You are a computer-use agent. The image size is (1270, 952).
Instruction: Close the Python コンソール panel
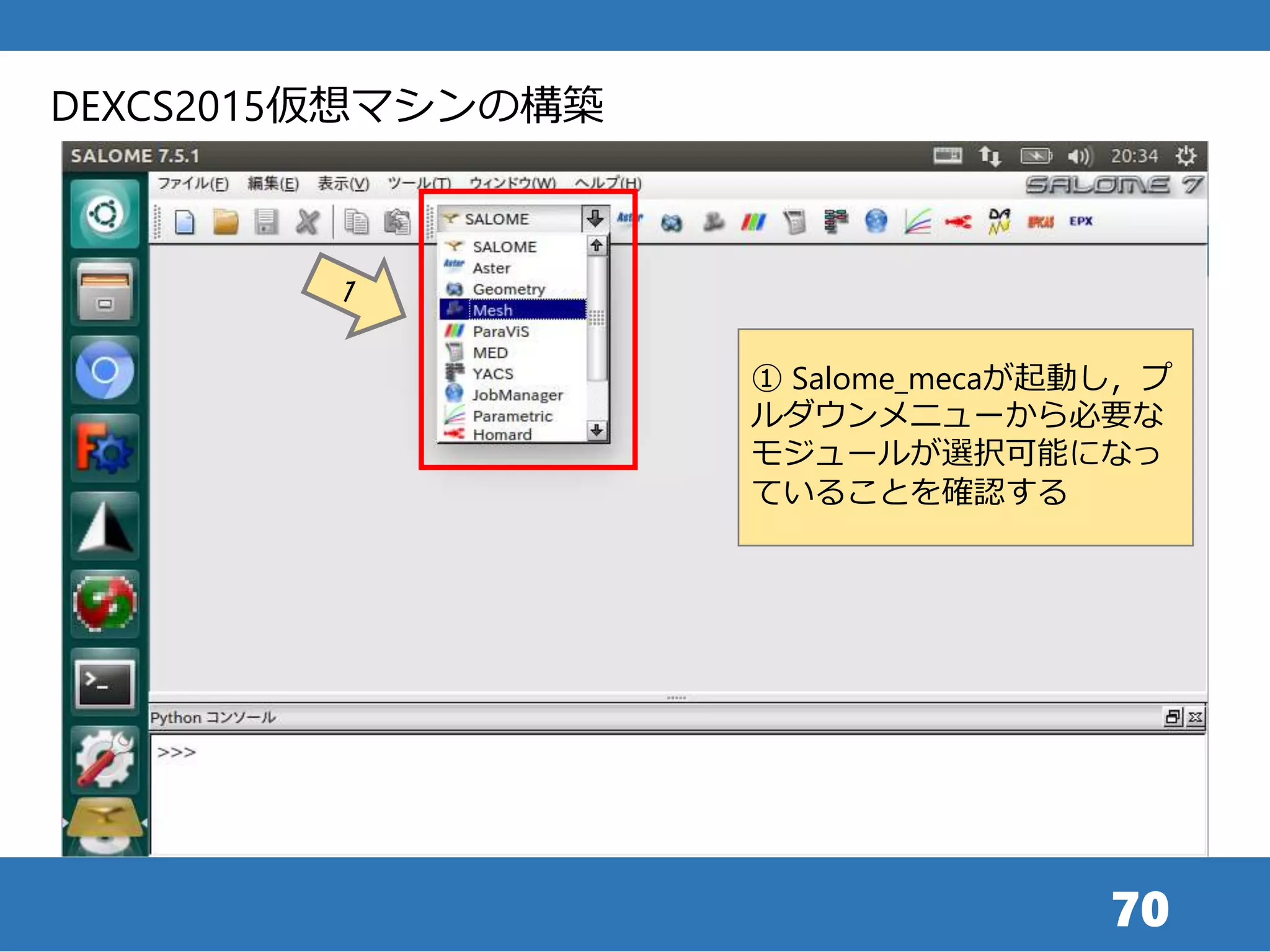click(1195, 717)
